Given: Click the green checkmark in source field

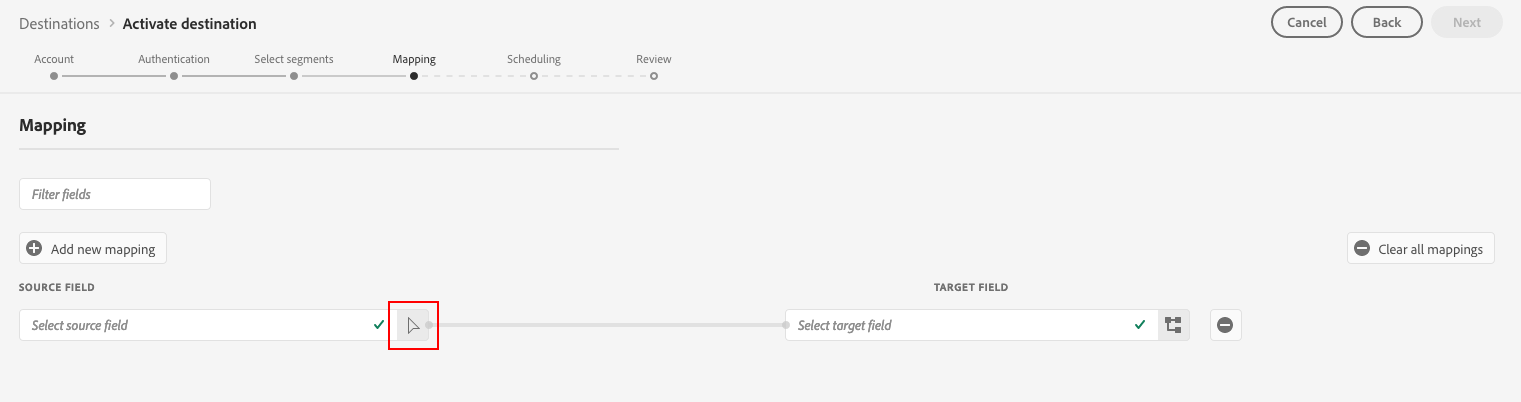Looking at the screenshot, I should [x=379, y=325].
